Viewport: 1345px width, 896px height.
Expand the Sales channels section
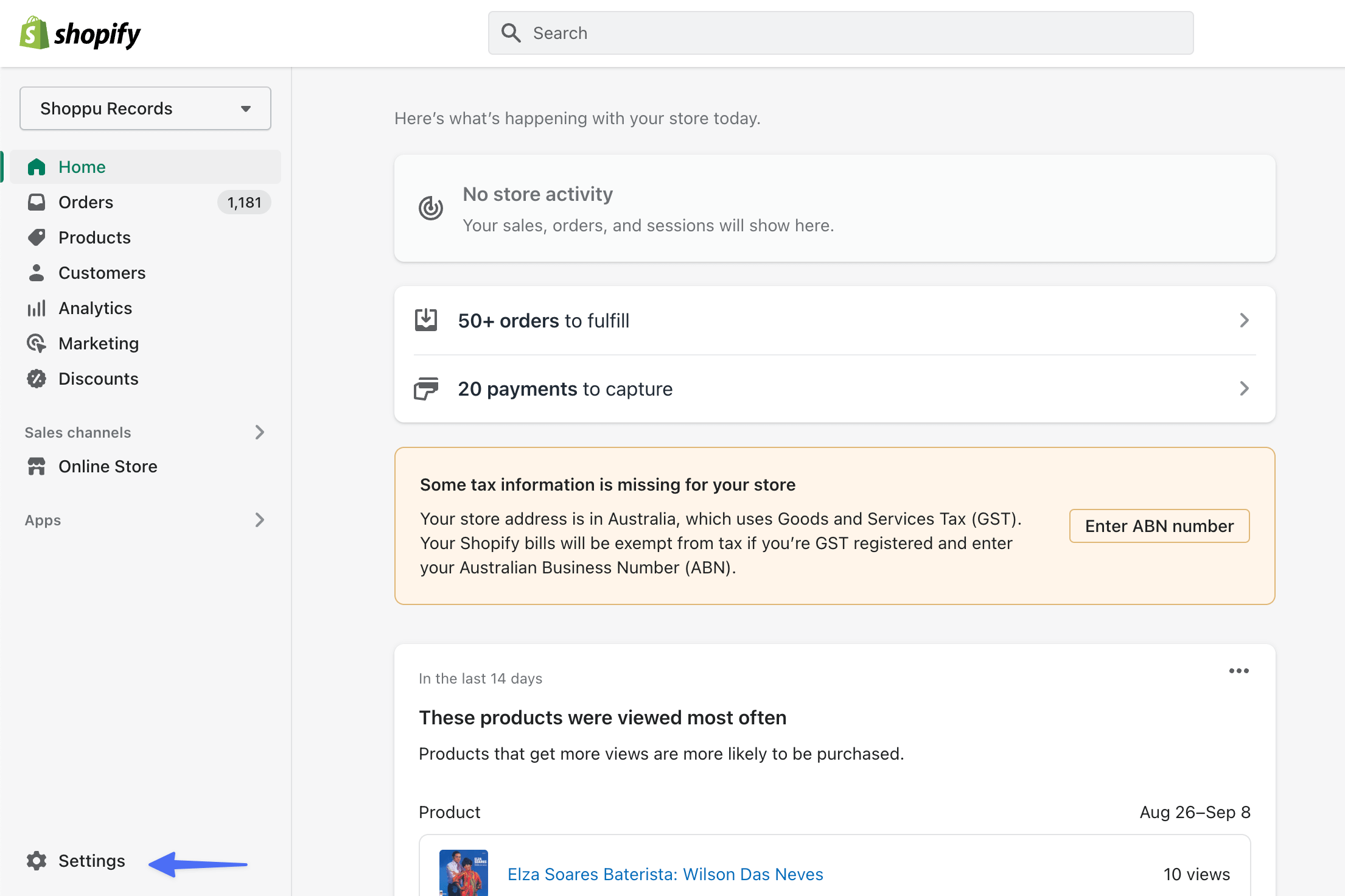(260, 432)
